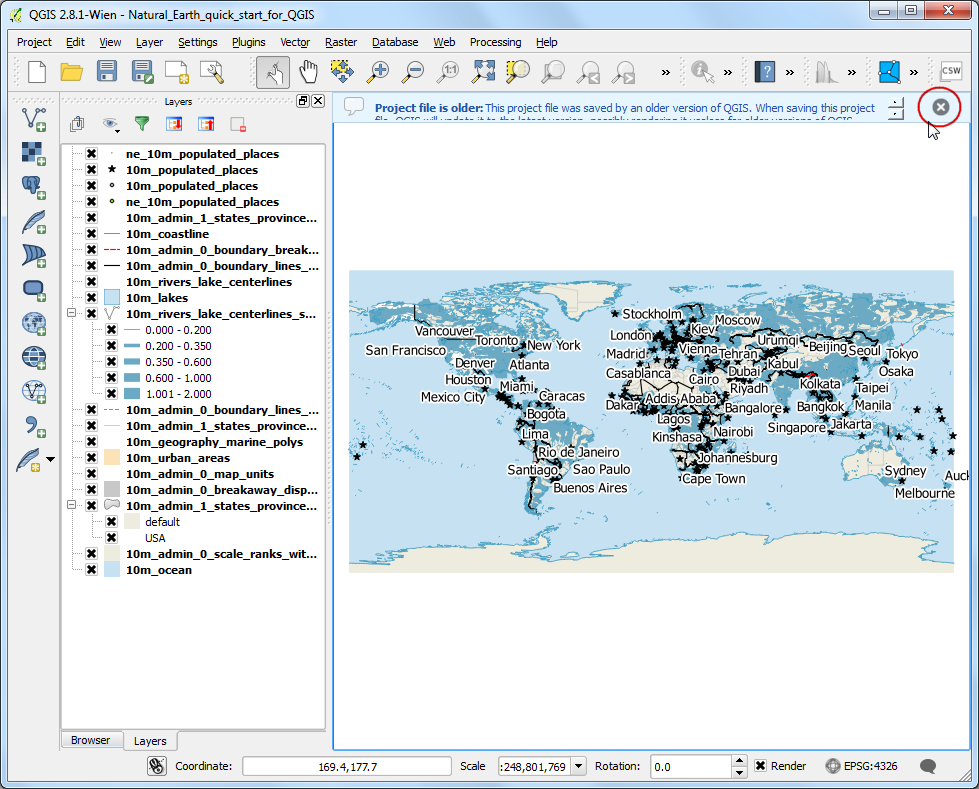Click the Zoom Next icon
Image resolution: width=979 pixels, height=789 pixels.
coord(623,72)
